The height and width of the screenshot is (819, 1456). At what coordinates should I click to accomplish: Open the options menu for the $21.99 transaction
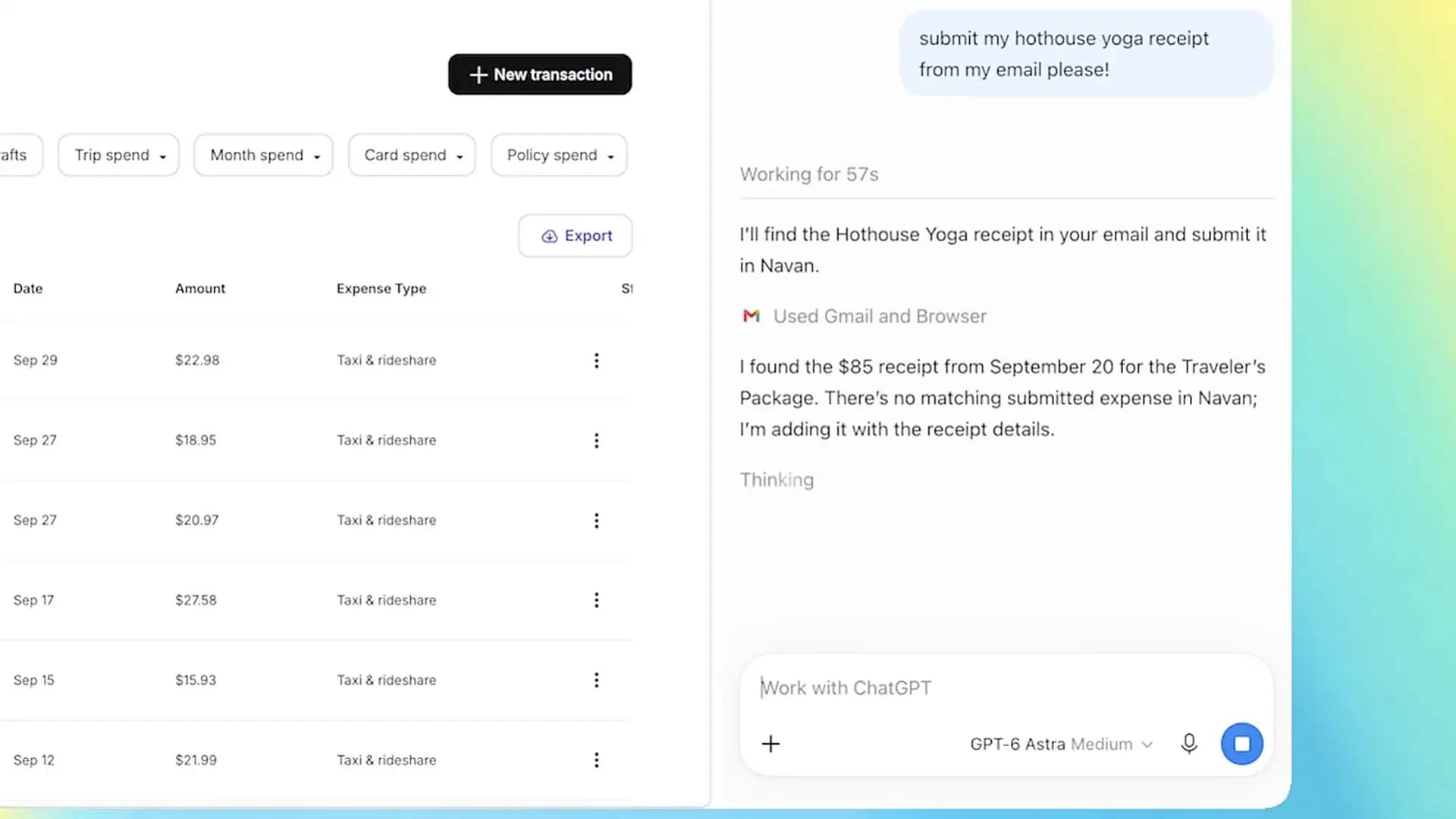pyautogui.click(x=596, y=760)
